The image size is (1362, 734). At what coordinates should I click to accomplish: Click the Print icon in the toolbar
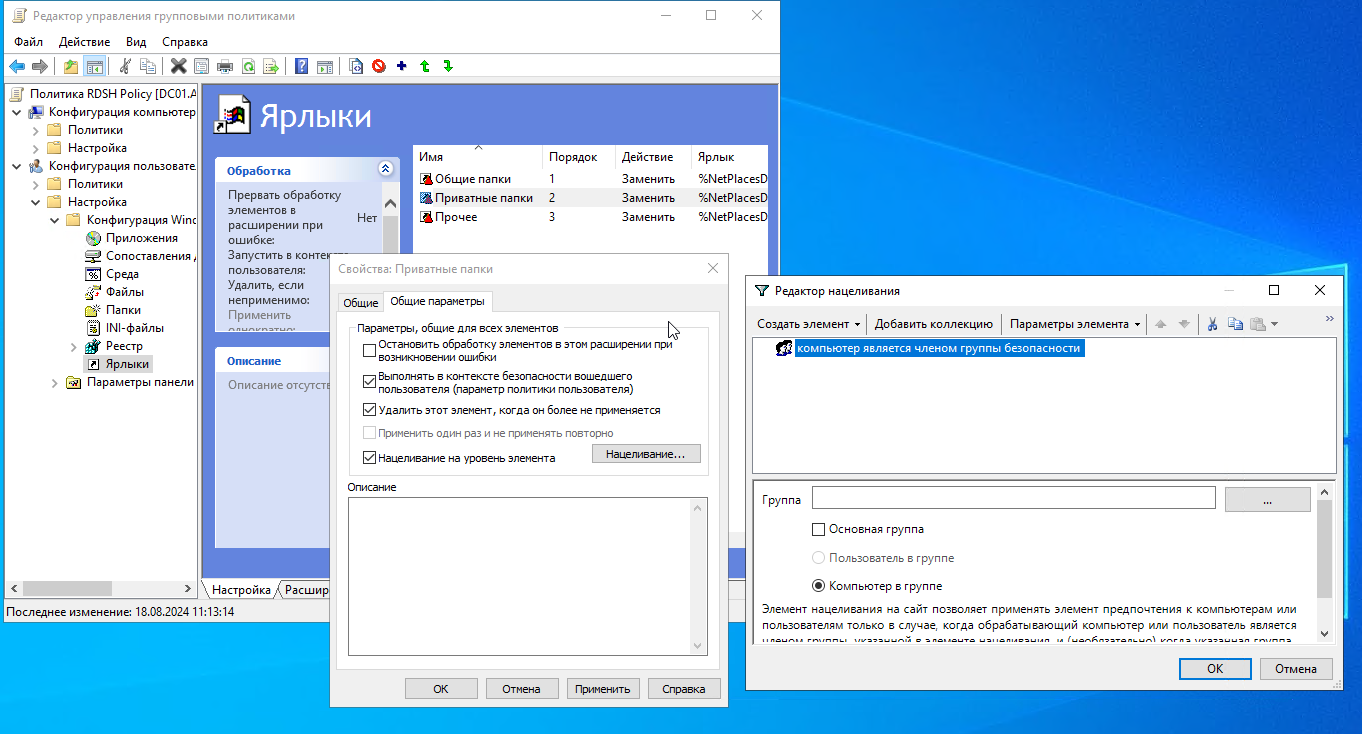pos(225,66)
